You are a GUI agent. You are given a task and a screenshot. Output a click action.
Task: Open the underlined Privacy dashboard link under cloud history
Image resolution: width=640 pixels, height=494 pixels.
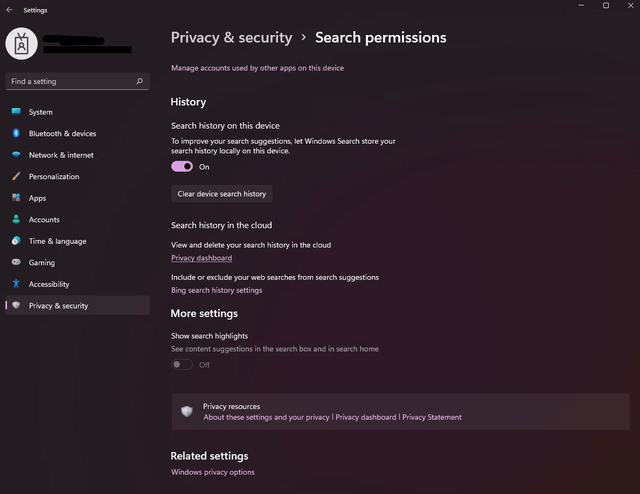pos(202,258)
